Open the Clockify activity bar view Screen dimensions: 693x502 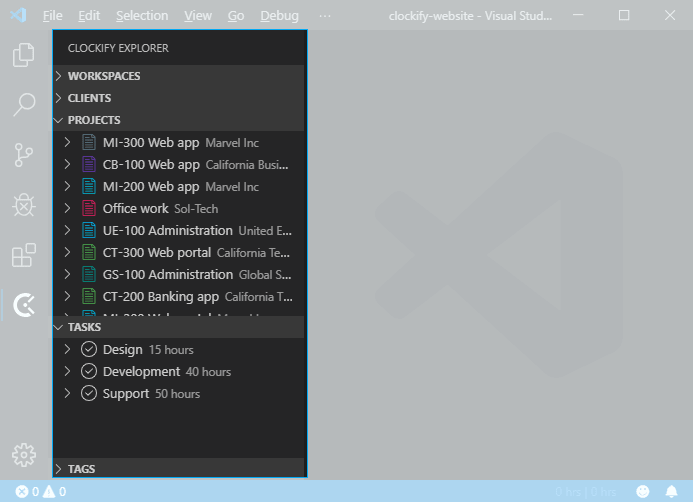point(24,305)
